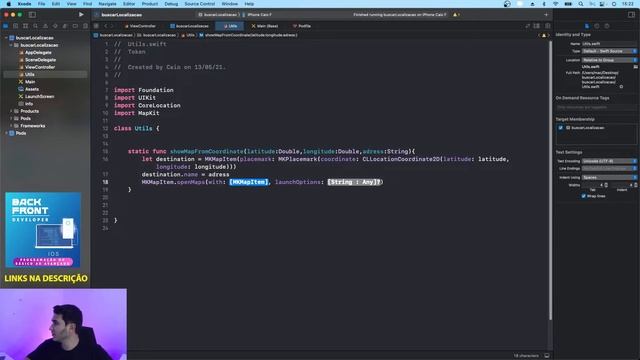This screenshot has width=640, height=360.
Task: Open the Debug menu
Action: 171,4
